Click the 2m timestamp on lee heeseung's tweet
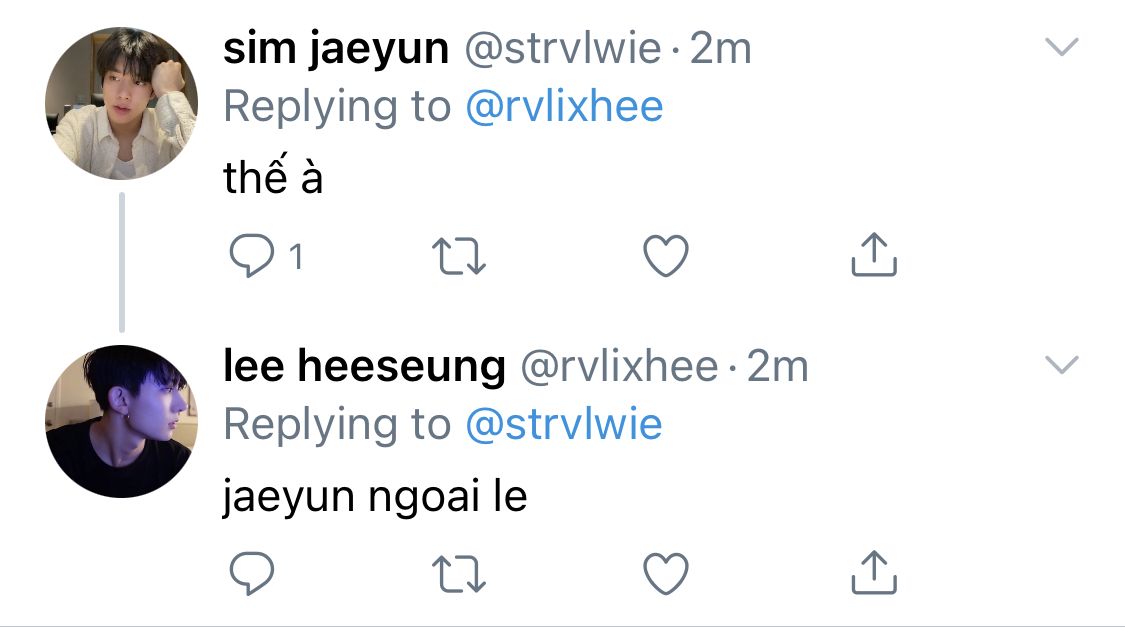Image resolution: width=1125 pixels, height=627 pixels. (778, 367)
